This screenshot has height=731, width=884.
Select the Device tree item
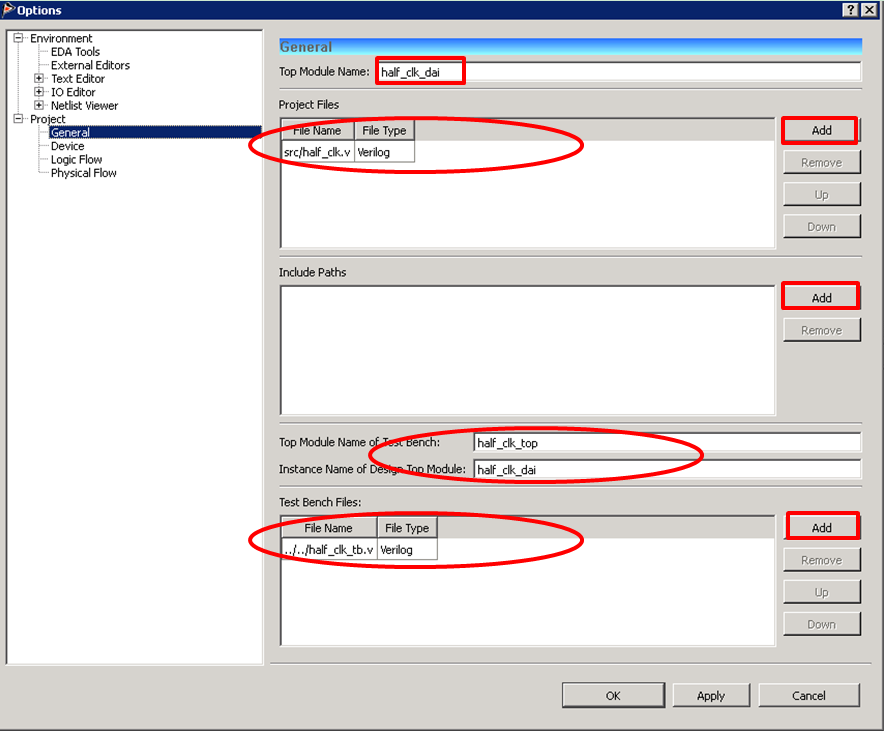point(67,146)
